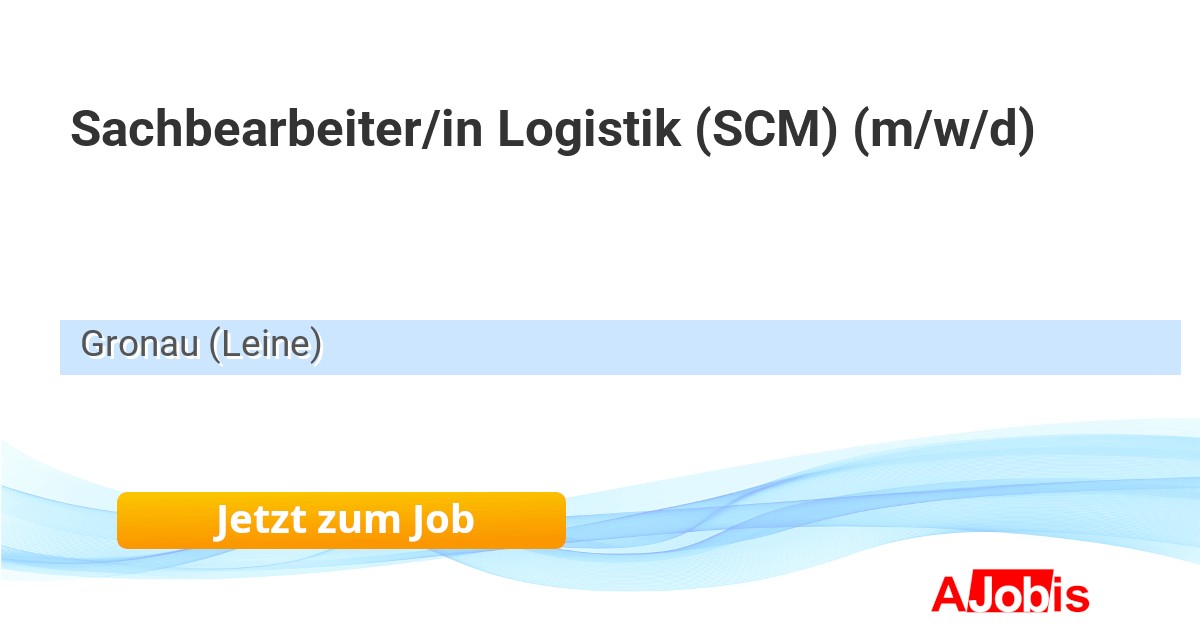The height and width of the screenshot is (630, 1200).
Task: Click the light blue location bar's empty area
Action: pos(750,347)
